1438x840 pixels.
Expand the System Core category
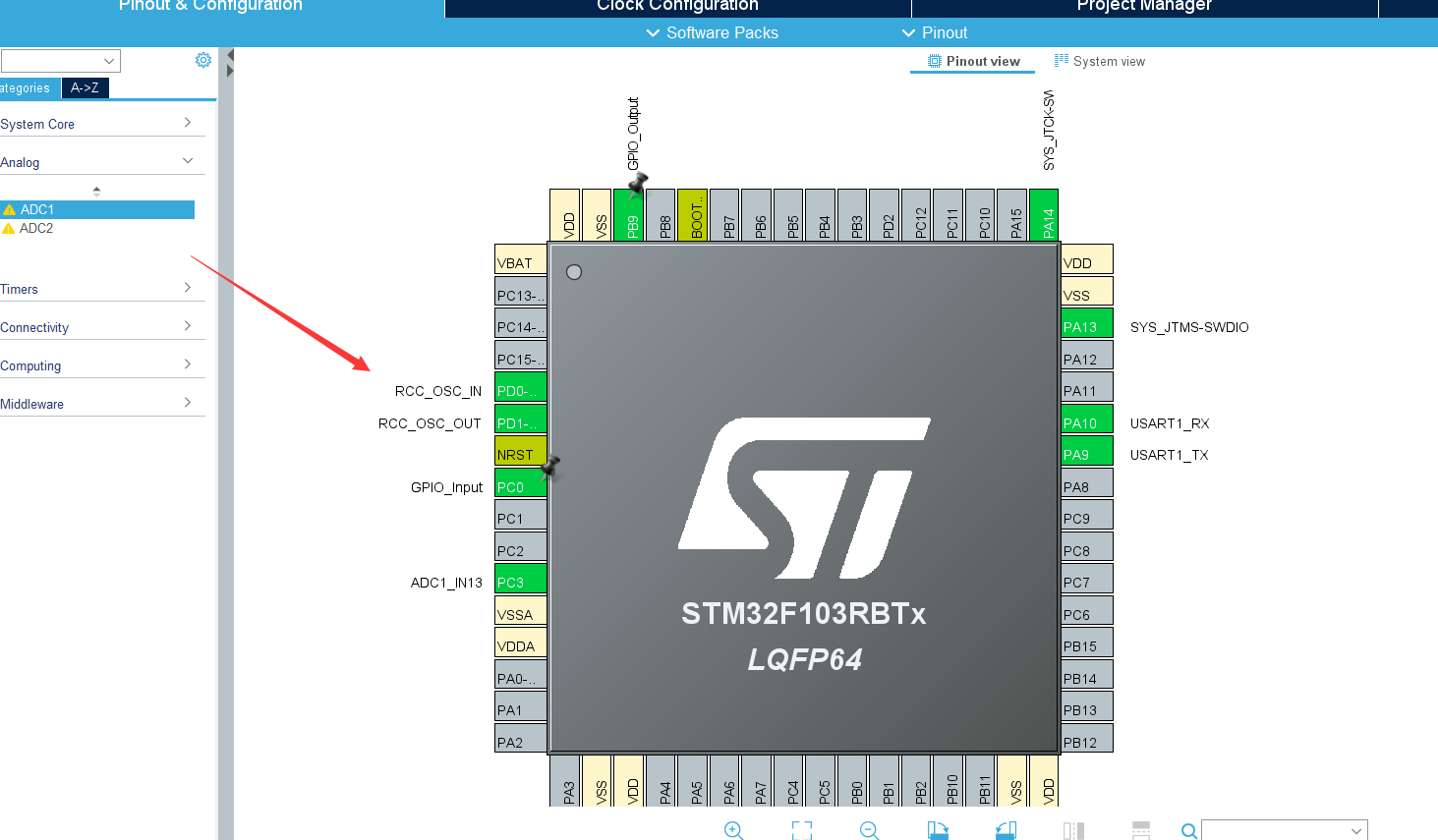[96, 124]
